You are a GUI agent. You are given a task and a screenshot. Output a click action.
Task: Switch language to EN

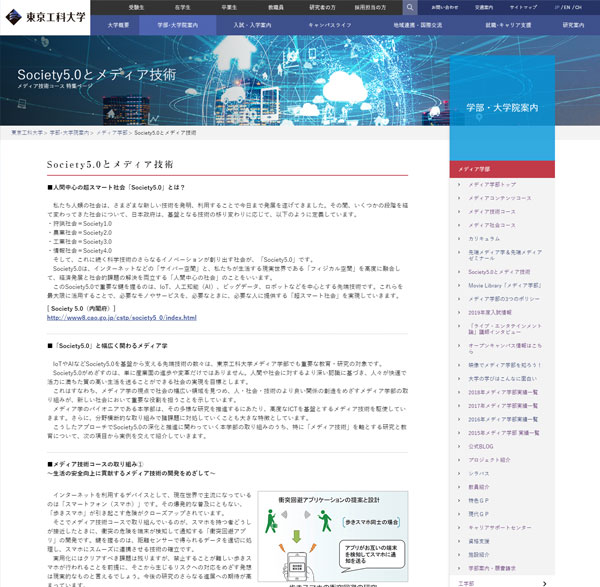[567, 7]
